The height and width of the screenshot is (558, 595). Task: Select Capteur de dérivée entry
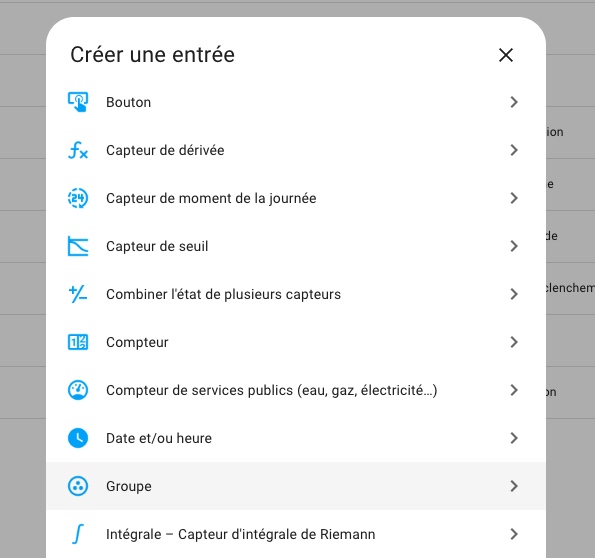[x=296, y=150]
